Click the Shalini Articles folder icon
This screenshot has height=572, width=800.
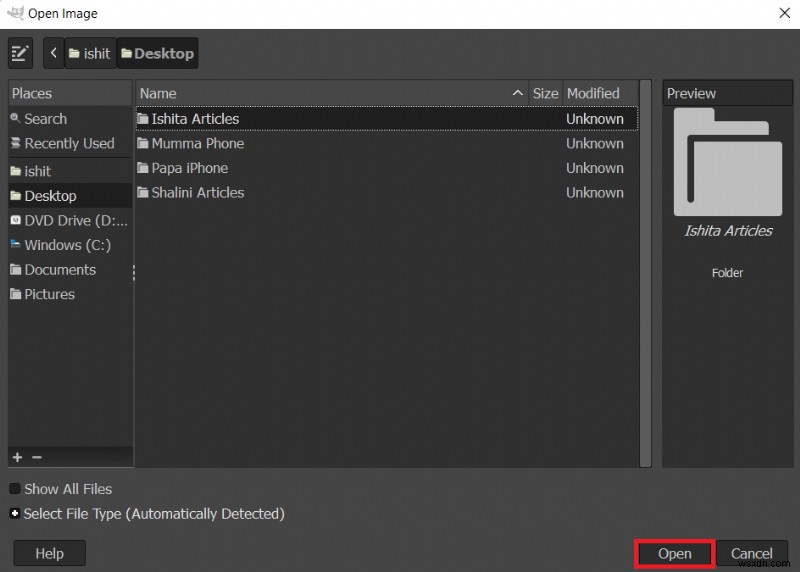point(143,192)
